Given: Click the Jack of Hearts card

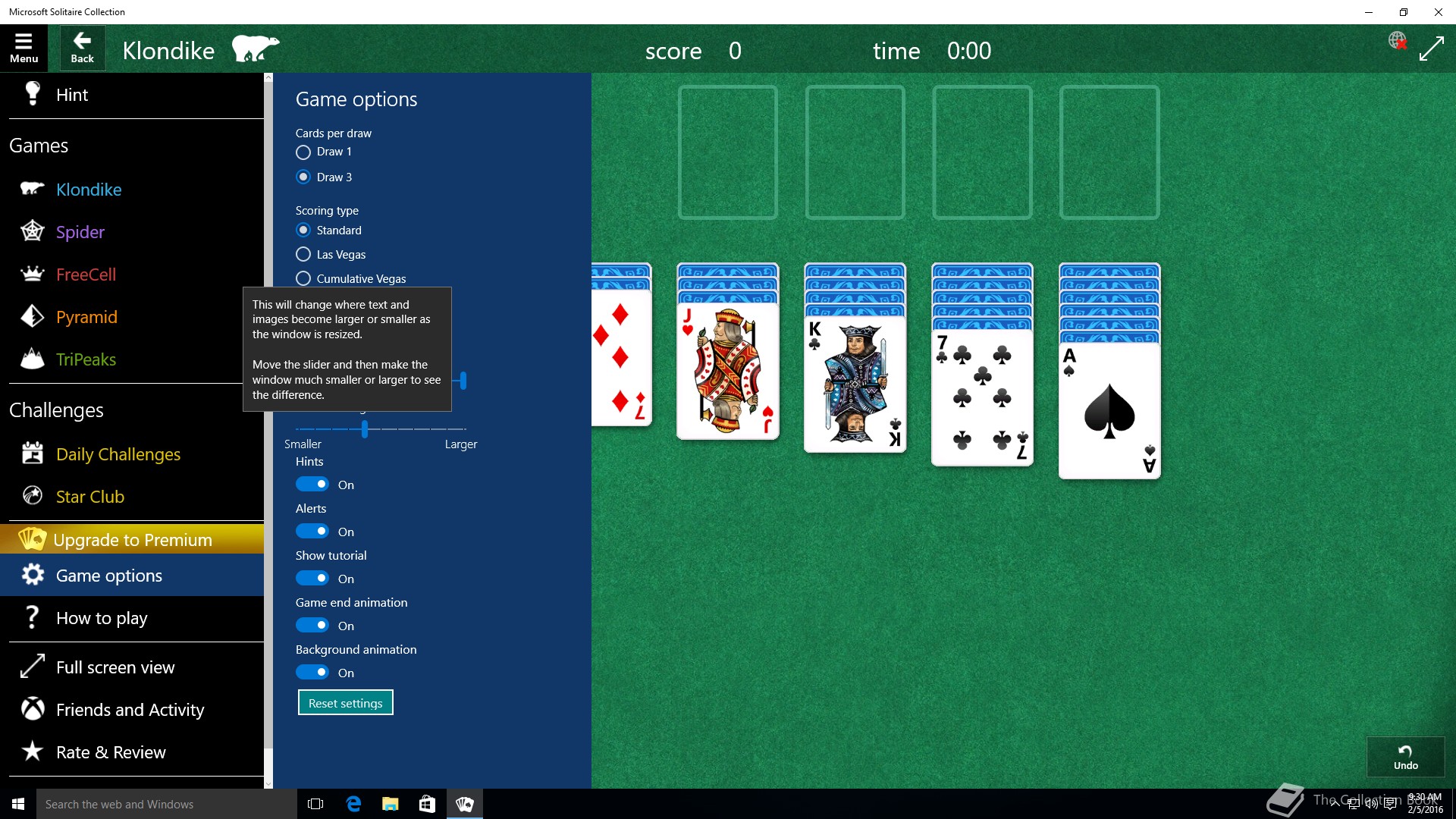Looking at the screenshot, I should coord(727,371).
